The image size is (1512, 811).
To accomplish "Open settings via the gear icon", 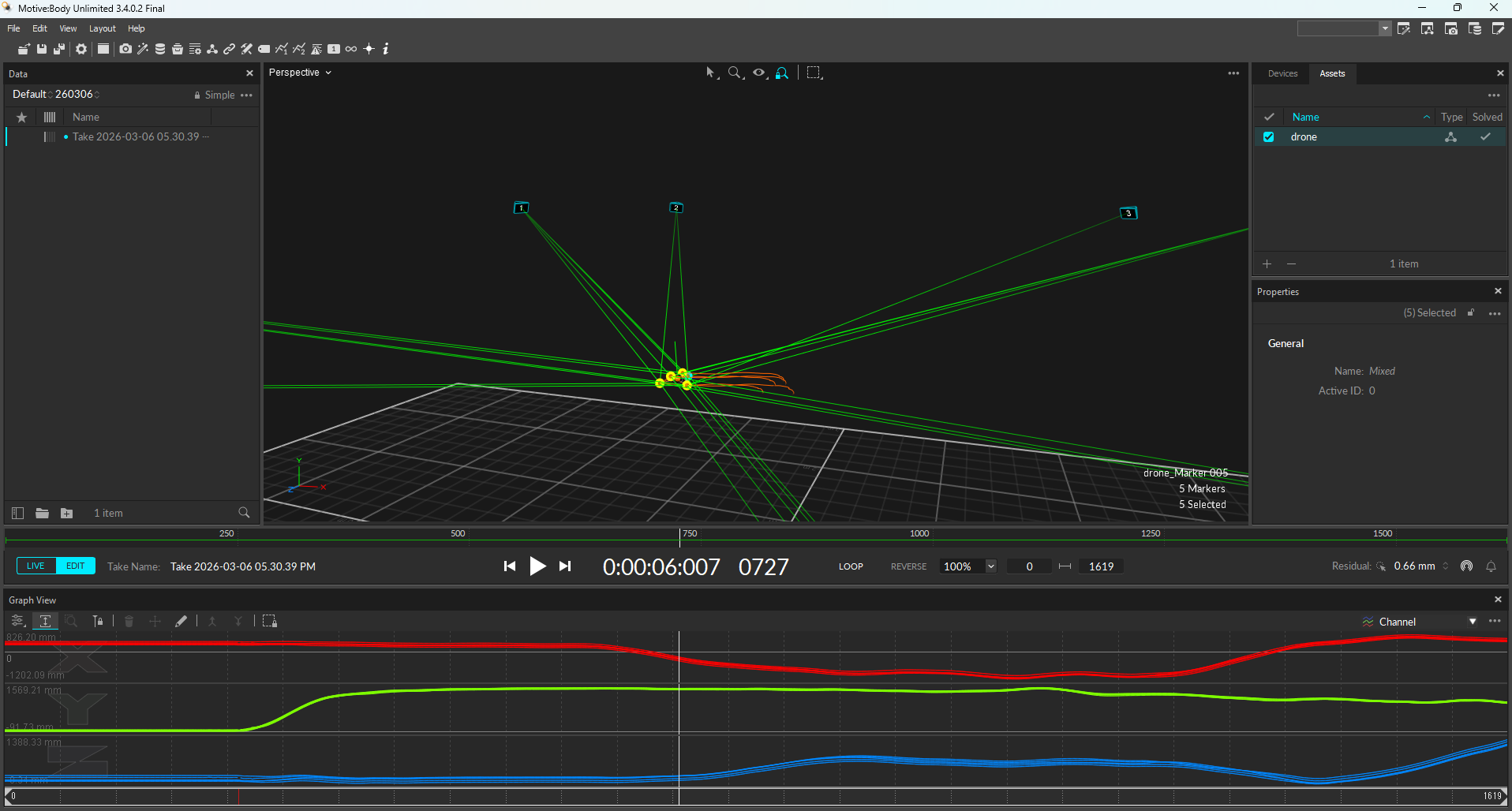I will click(x=81, y=49).
